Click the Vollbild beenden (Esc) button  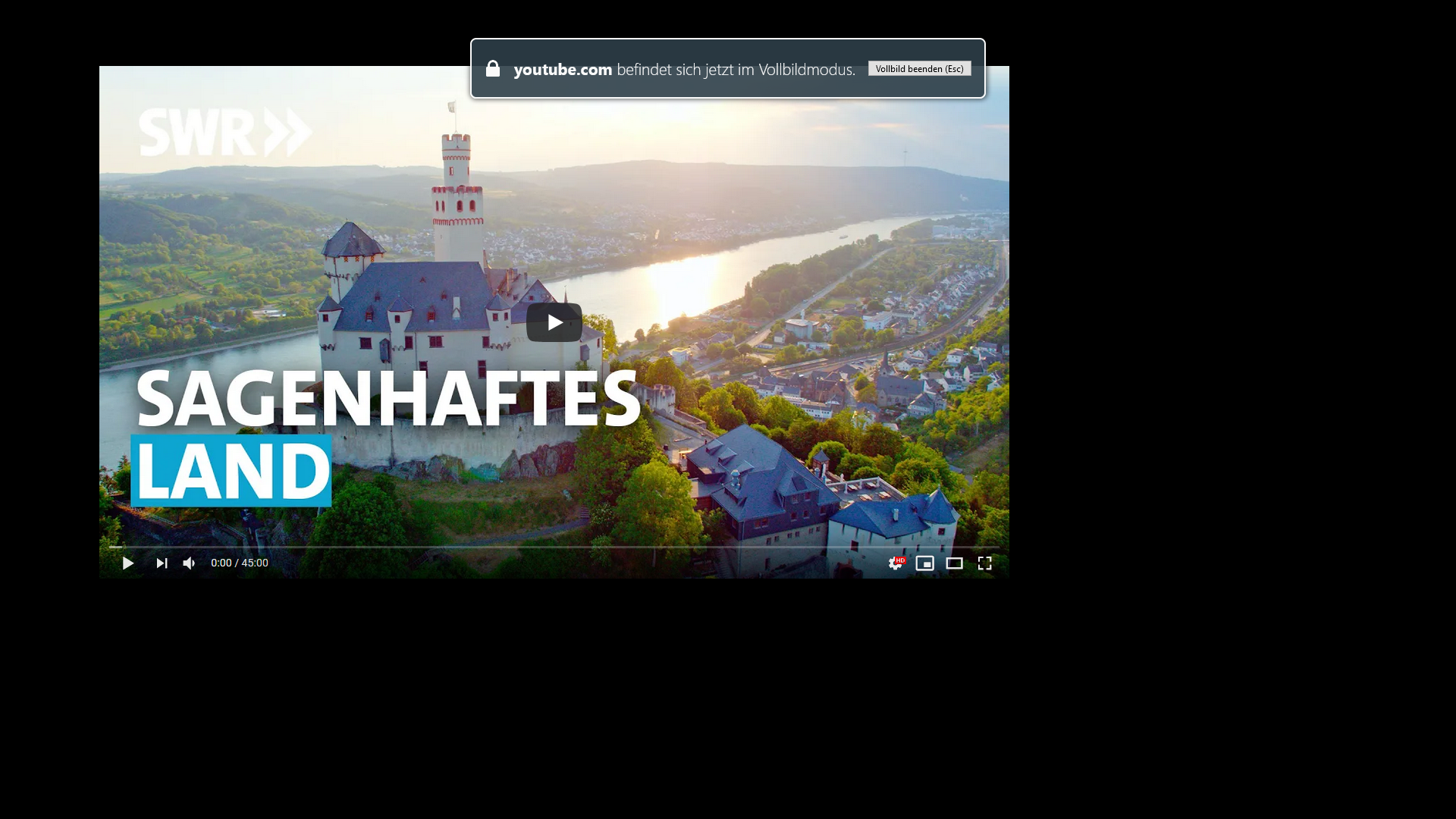coord(919,69)
